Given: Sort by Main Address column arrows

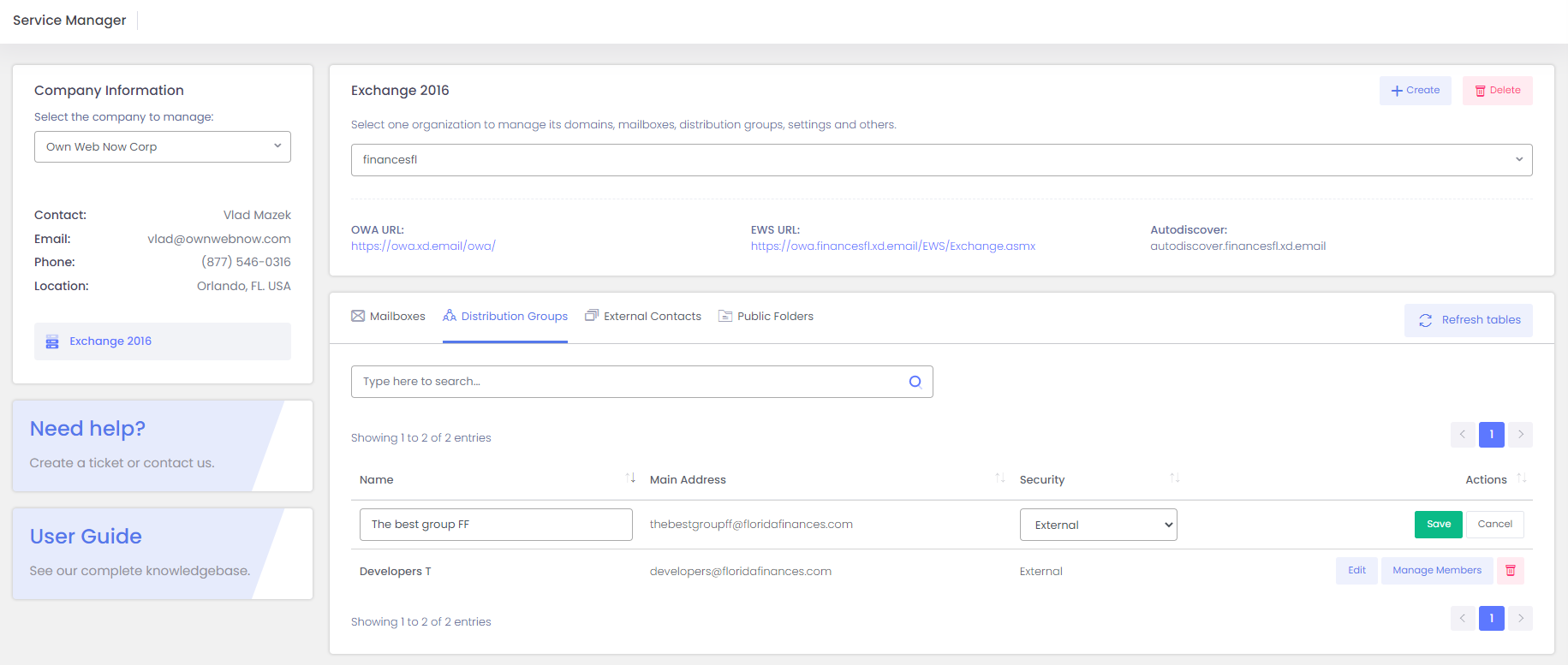Looking at the screenshot, I should coord(999,478).
